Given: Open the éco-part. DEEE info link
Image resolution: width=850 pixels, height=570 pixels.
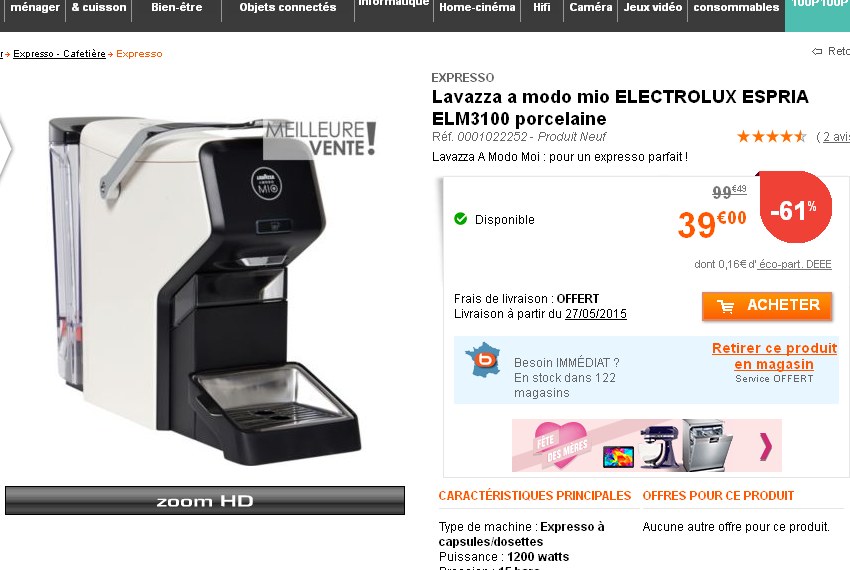Looking at the screenshot, I should click(795, 265).
